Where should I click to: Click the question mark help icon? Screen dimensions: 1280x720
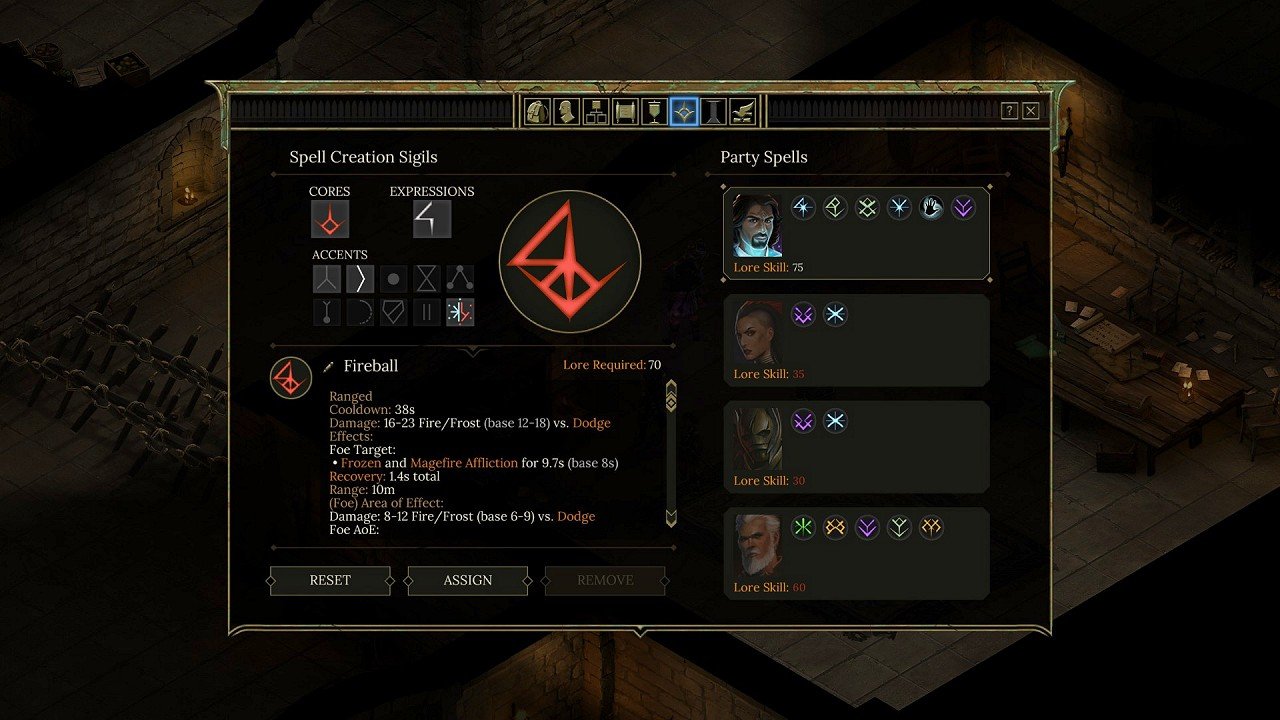point(1010,111)
